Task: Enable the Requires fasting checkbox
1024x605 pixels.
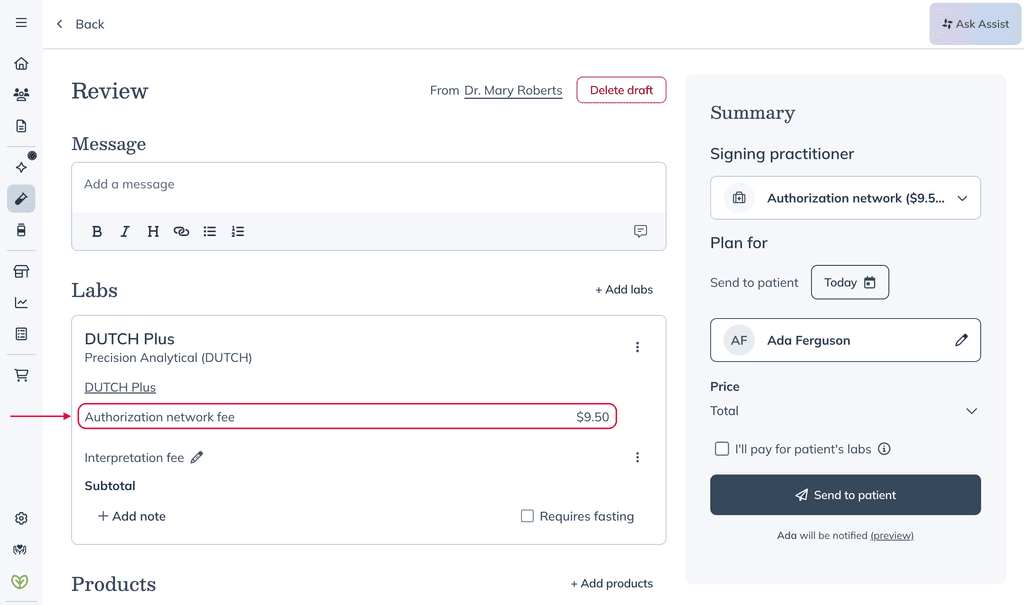Action: 527,516
